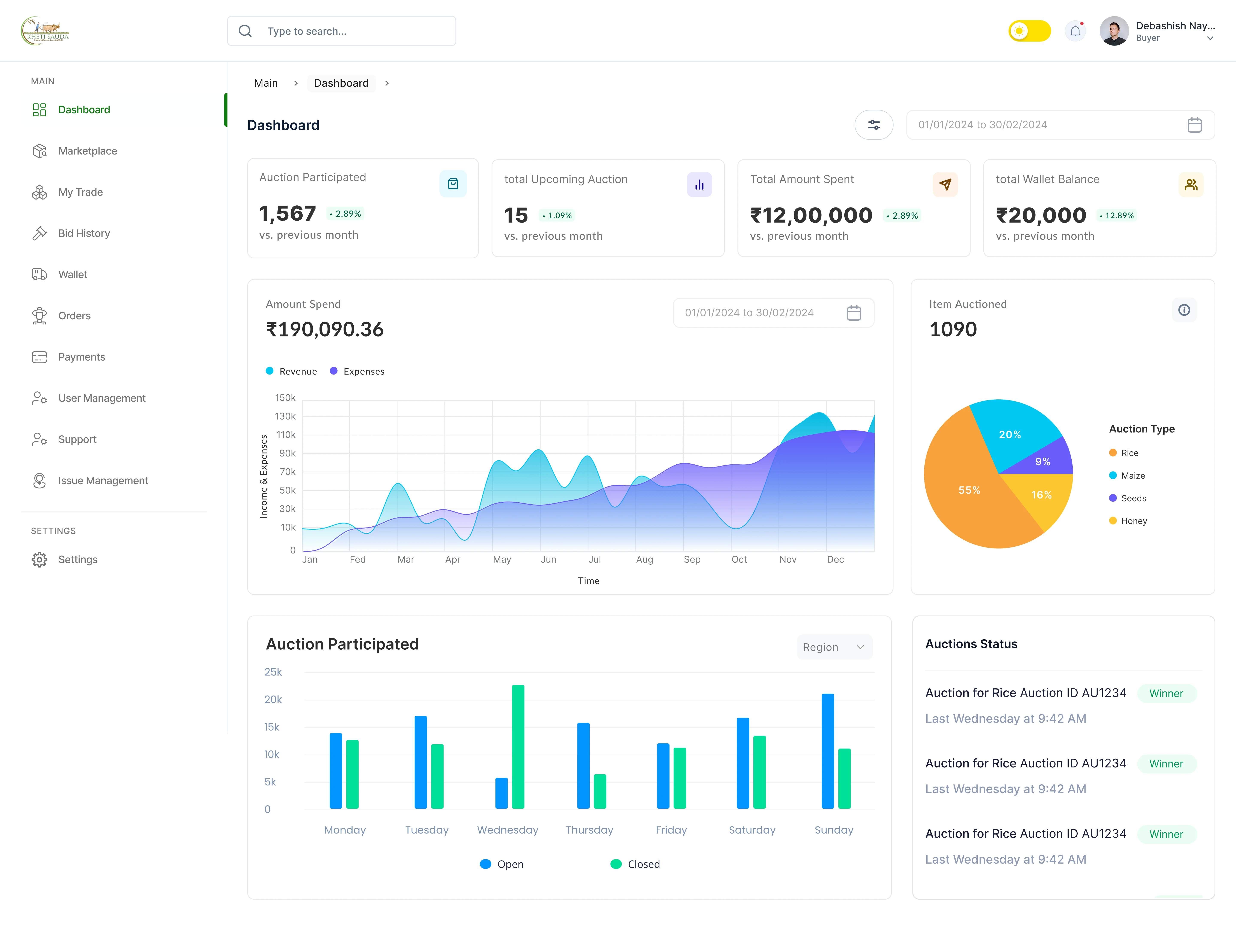Toggle the light/dark theme switch
Image resolution: width=1236 pixels, height=952 pixels.
(1029, 31)
